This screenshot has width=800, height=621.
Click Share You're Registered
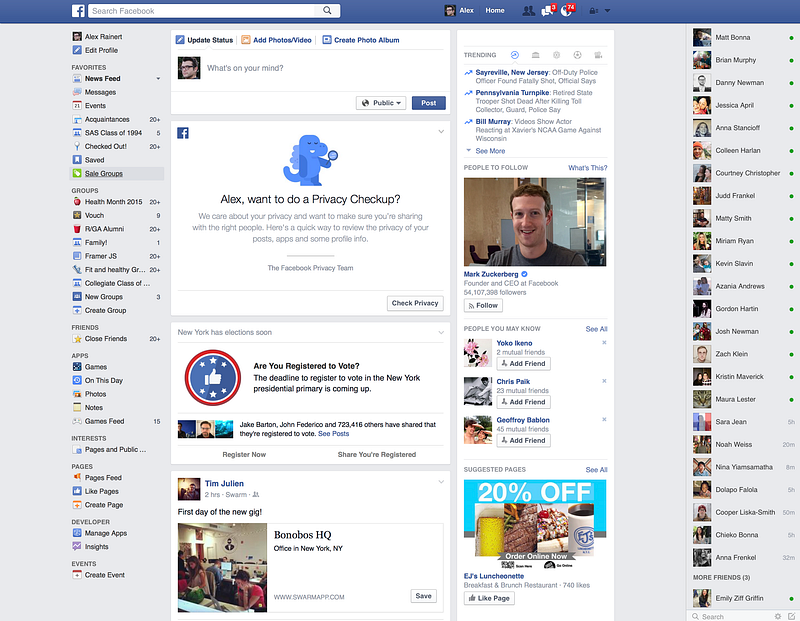click(x=377, y=455)
